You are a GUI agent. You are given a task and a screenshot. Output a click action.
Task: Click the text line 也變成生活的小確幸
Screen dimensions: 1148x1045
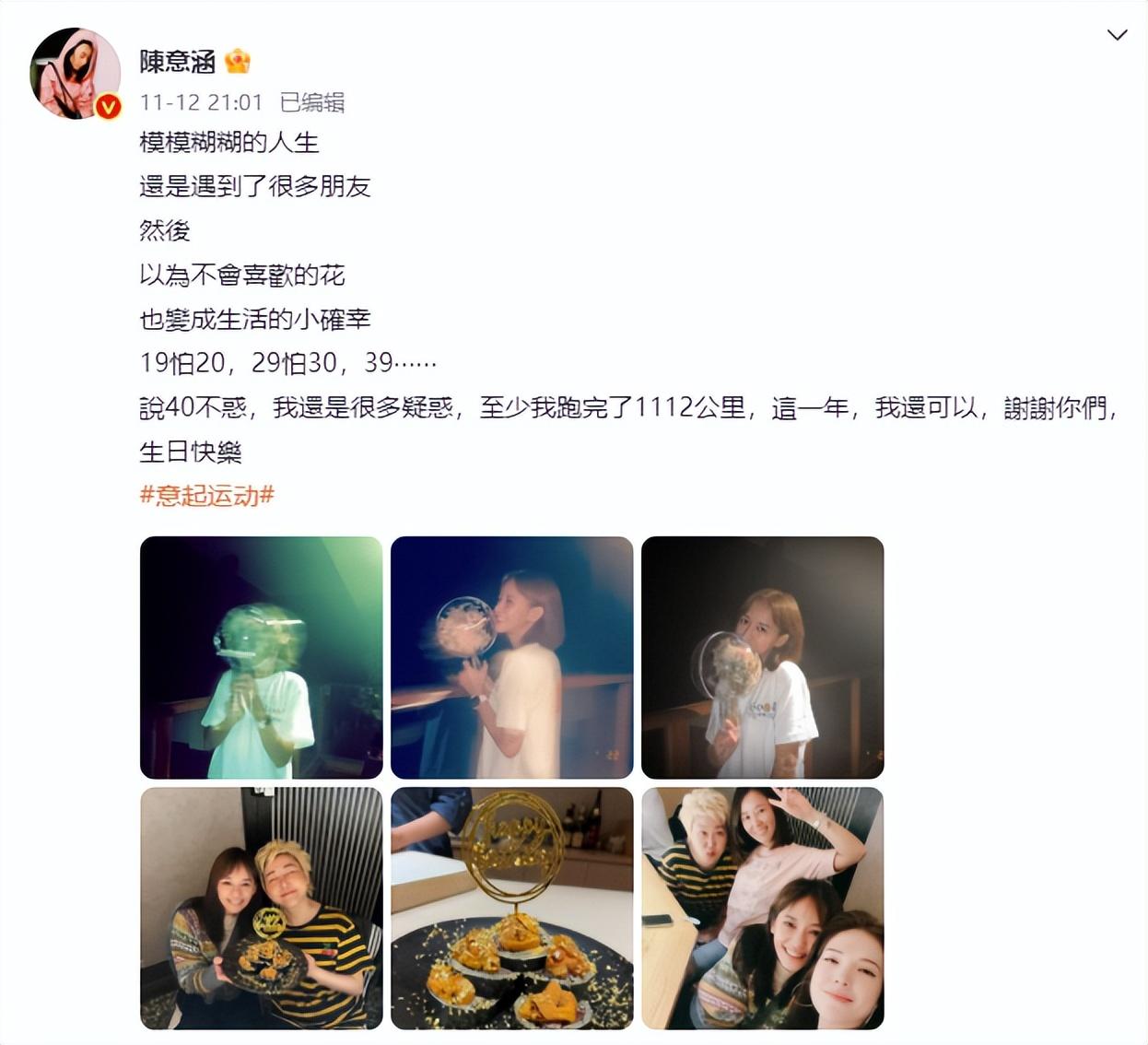[x=255, y=319]
